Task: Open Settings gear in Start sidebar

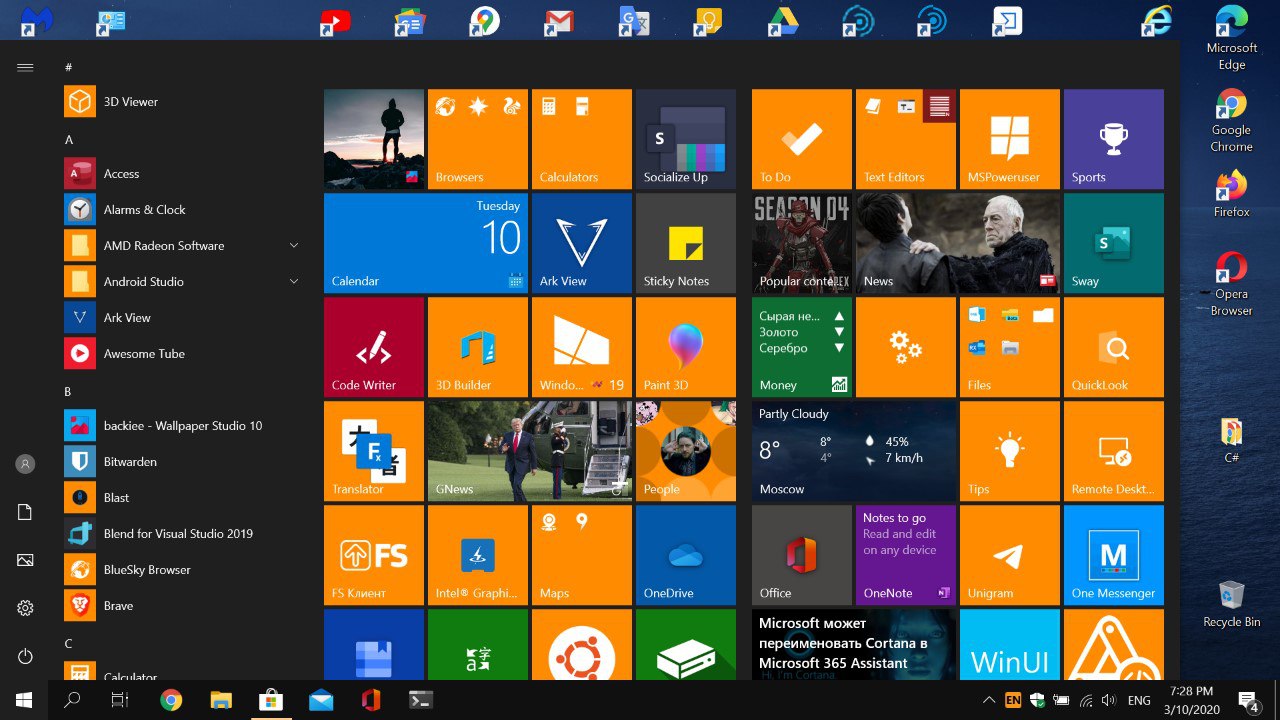Action: pyautogui.click(x=25, y=608)
